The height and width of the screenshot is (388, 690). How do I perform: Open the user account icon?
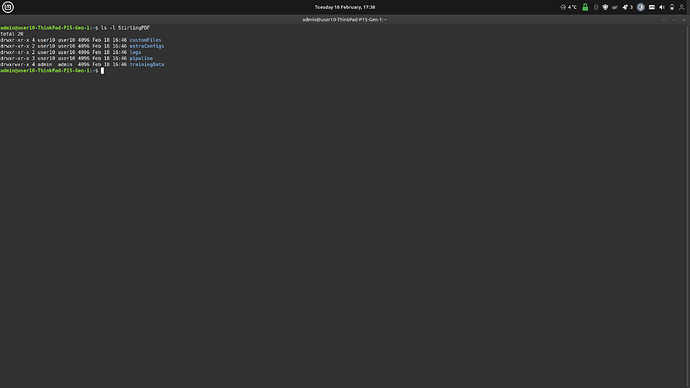tap(682, 7)
